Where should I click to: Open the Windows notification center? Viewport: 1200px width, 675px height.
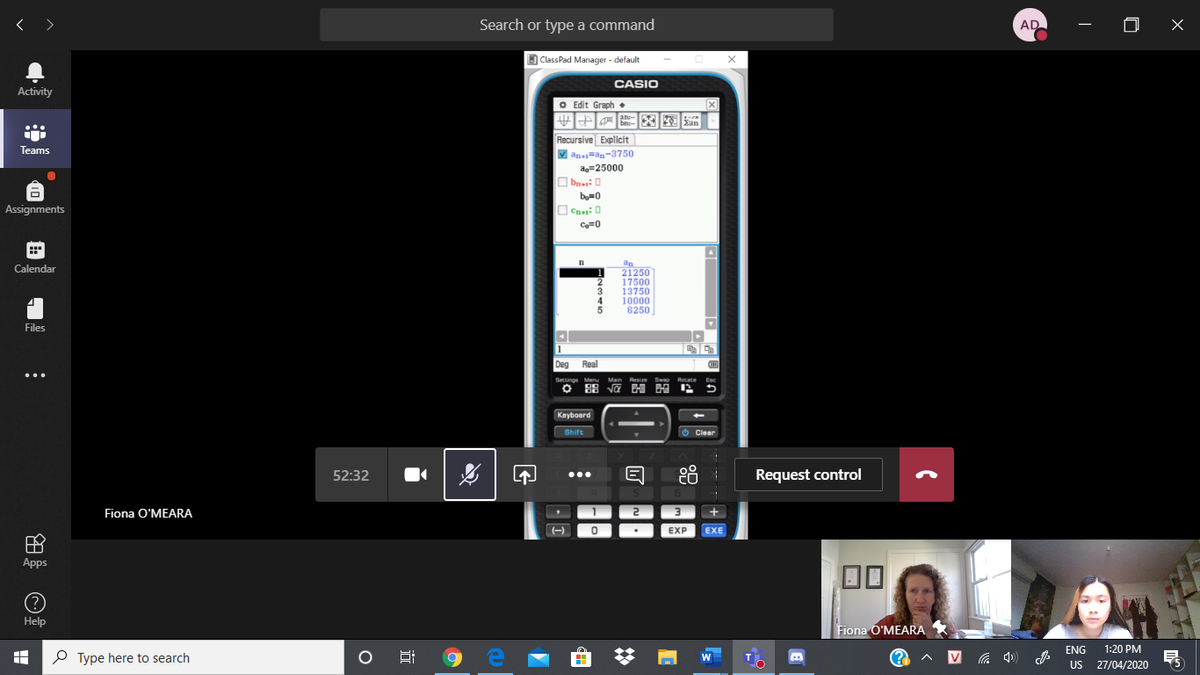(1174, 657)
